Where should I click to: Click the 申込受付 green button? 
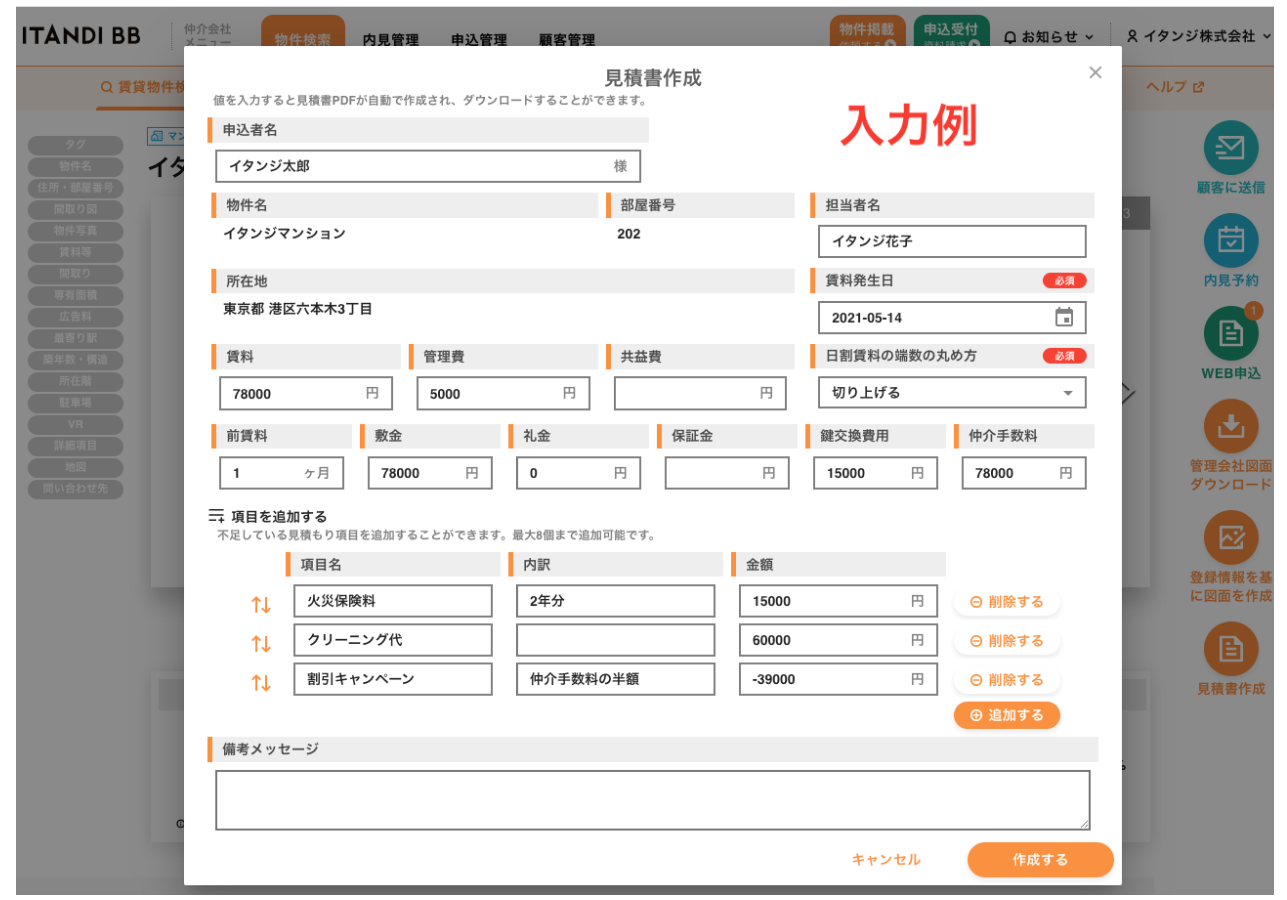point(951,34)
